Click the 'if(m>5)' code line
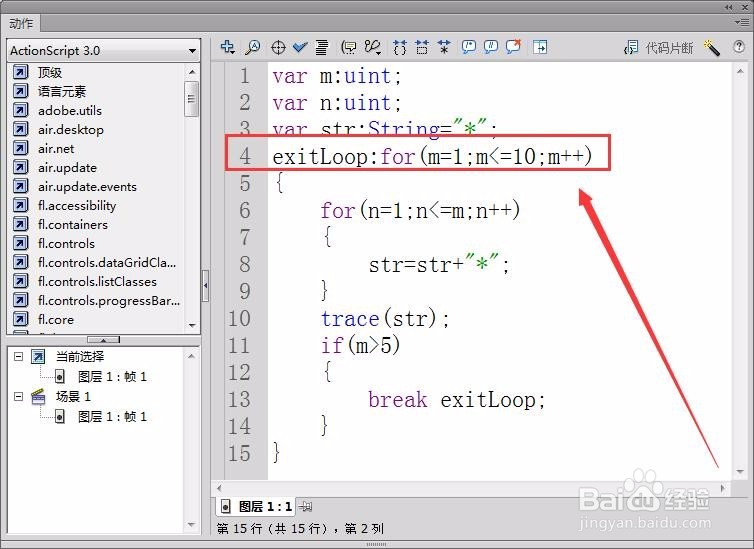 coord(360,346)
